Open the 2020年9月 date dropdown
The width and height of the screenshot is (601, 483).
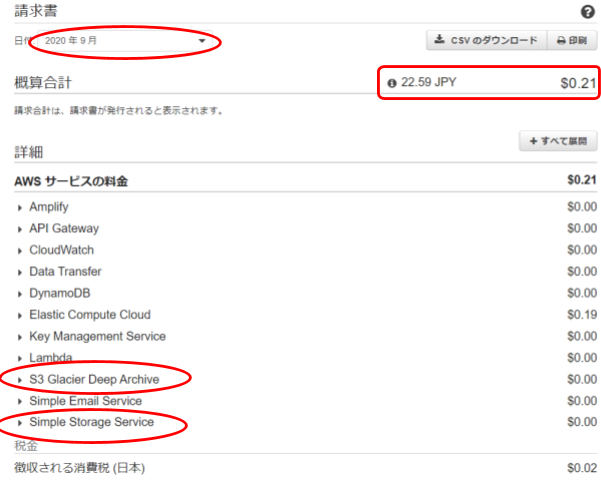click(125, 41)
